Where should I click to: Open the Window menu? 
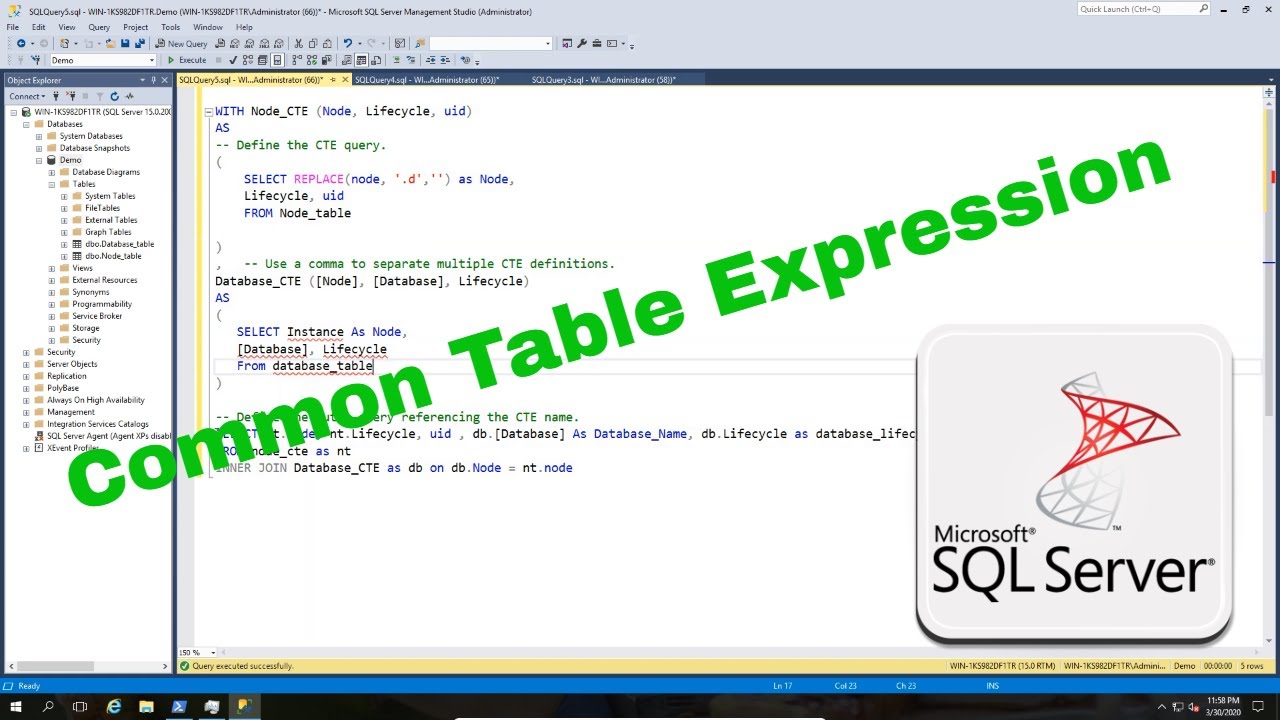(208, 27)
